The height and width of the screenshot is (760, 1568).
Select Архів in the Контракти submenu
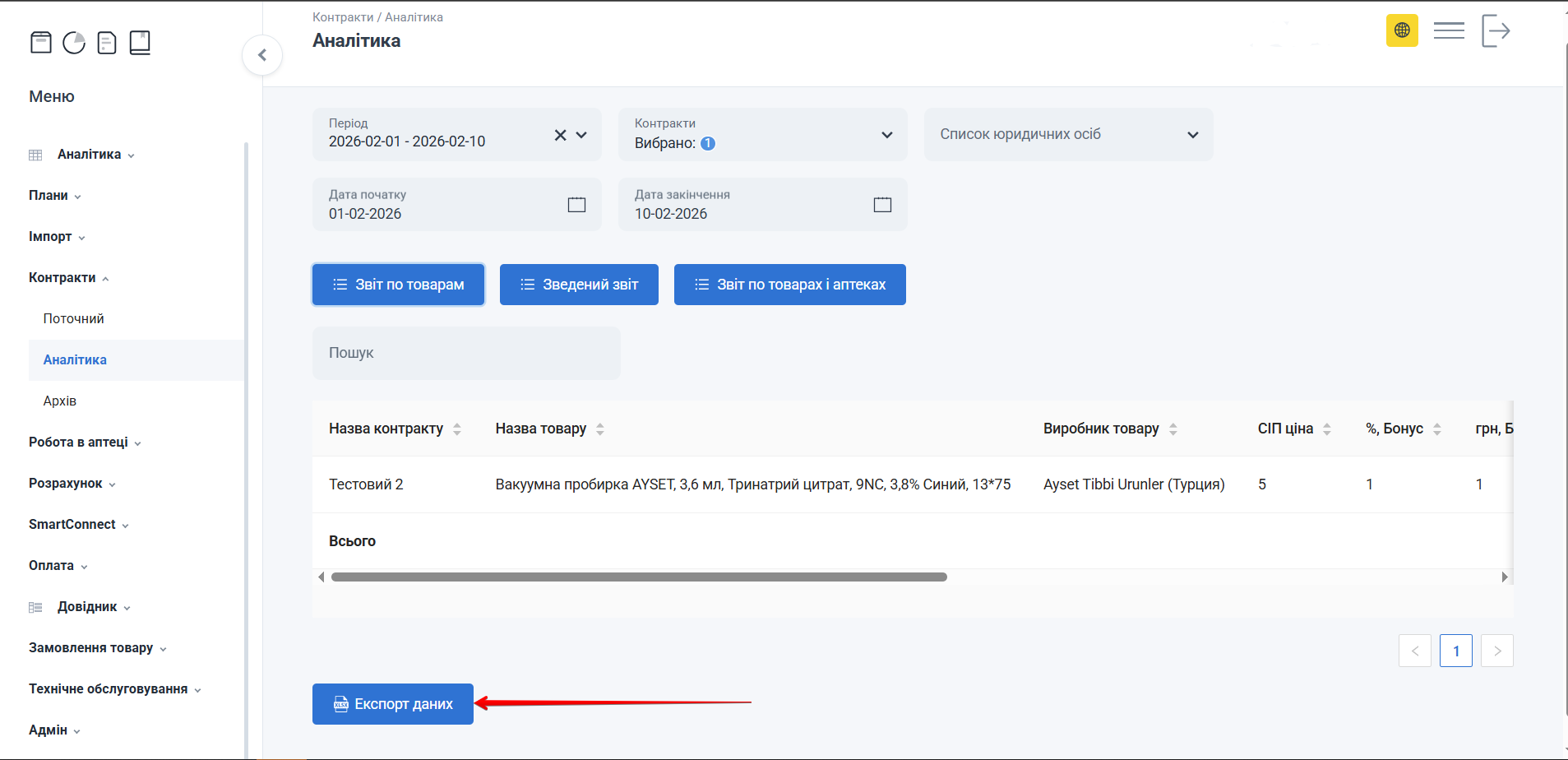pos(60,401)
